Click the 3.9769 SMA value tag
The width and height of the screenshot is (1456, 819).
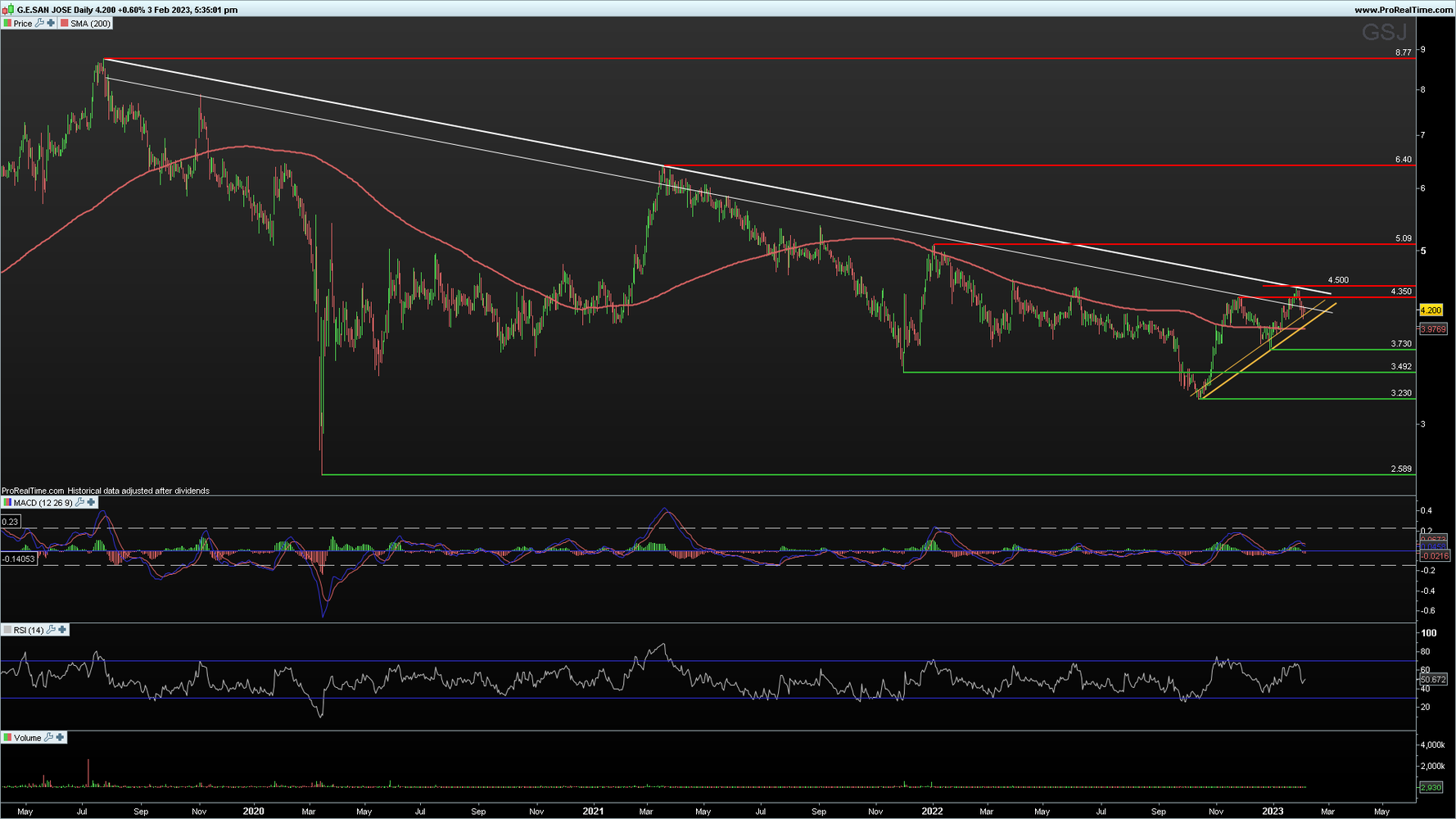click(1433, 329)
